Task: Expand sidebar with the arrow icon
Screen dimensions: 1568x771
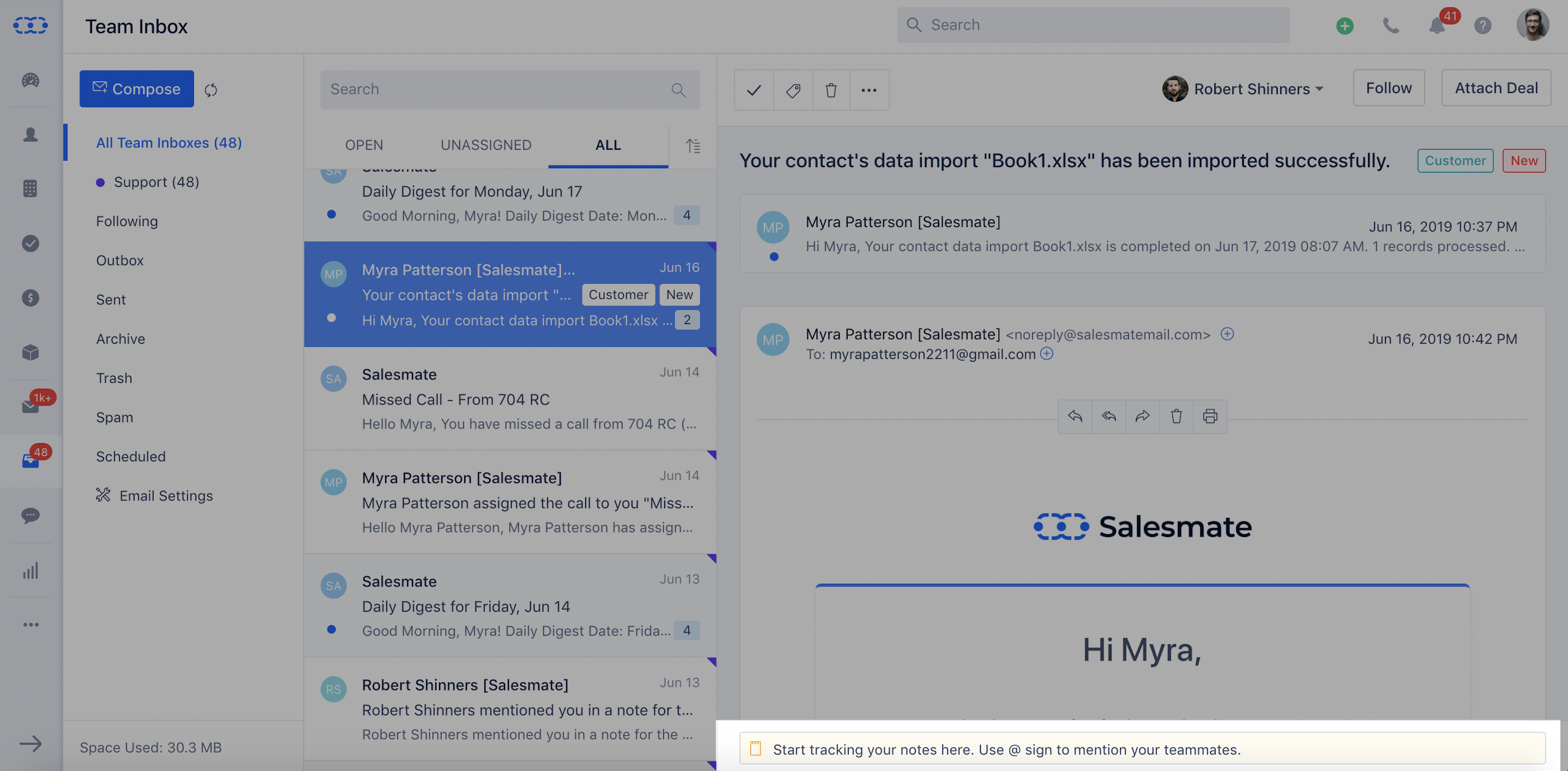Action: (x=31, y=744)
